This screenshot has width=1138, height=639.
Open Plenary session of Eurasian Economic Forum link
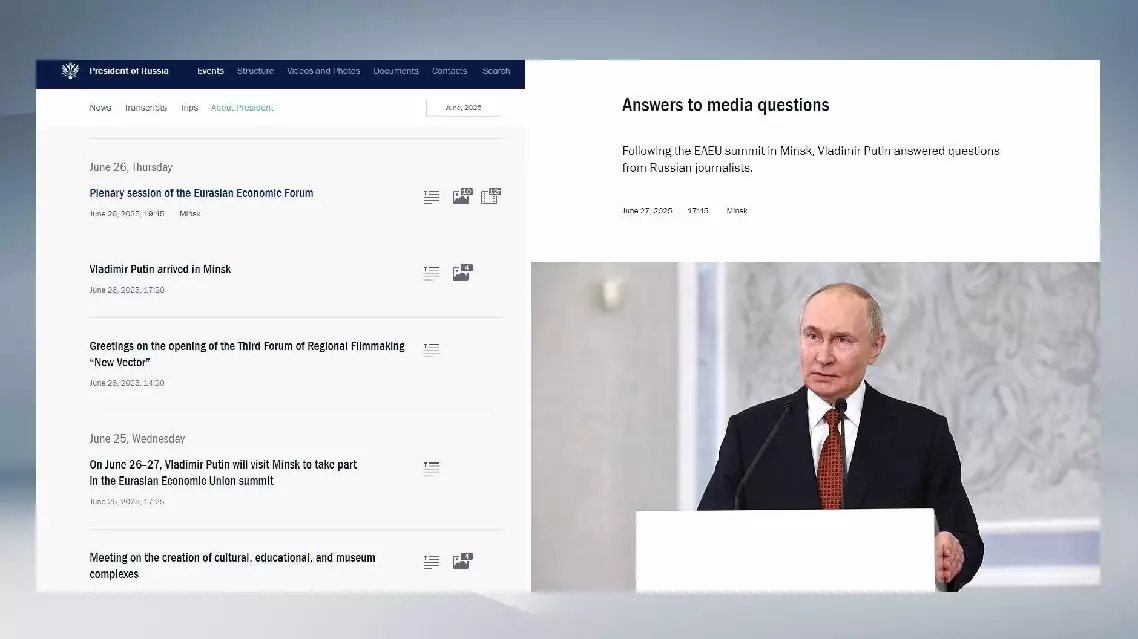(201, 193)
